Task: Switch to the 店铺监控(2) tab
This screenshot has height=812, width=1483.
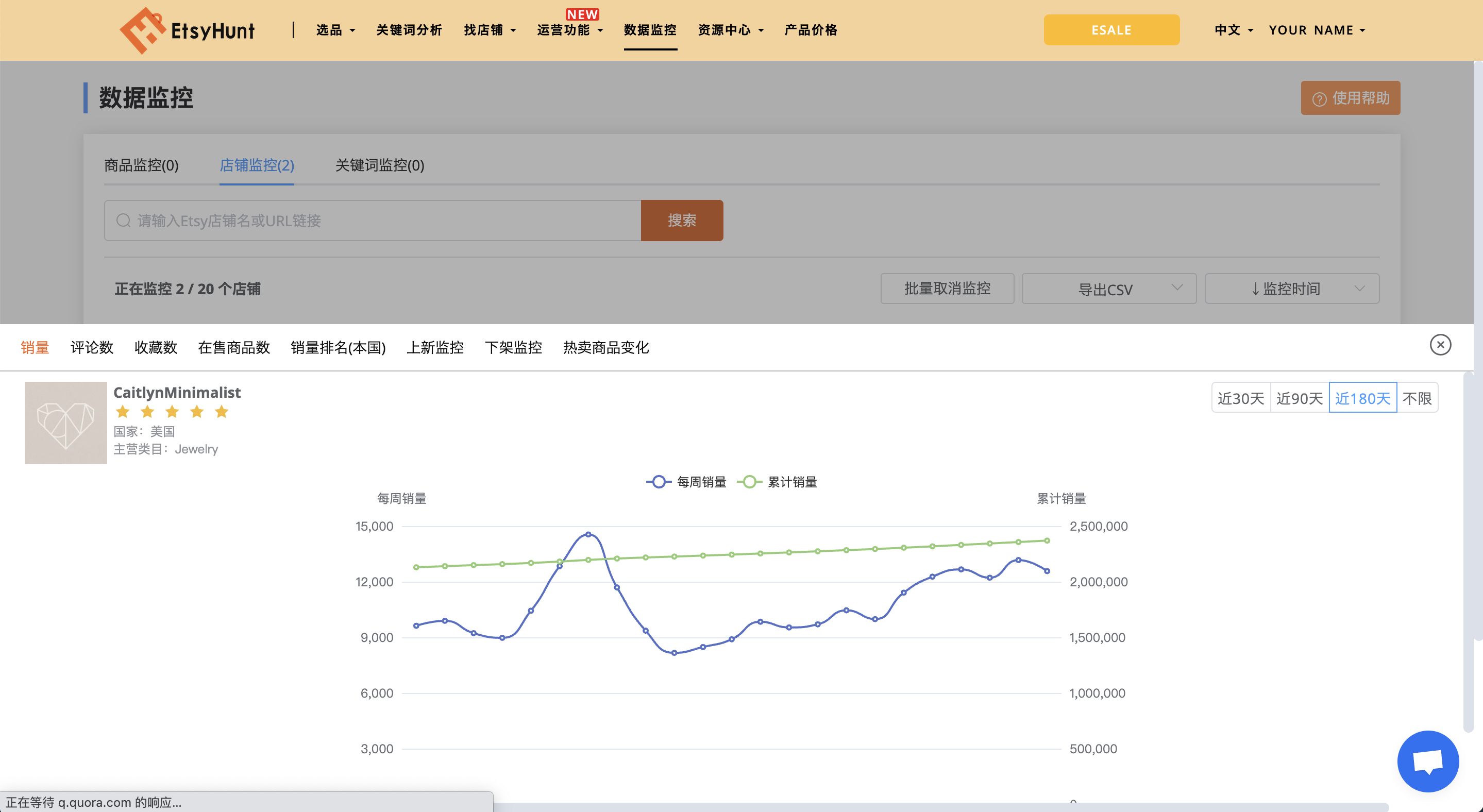Action: [257, 165]
